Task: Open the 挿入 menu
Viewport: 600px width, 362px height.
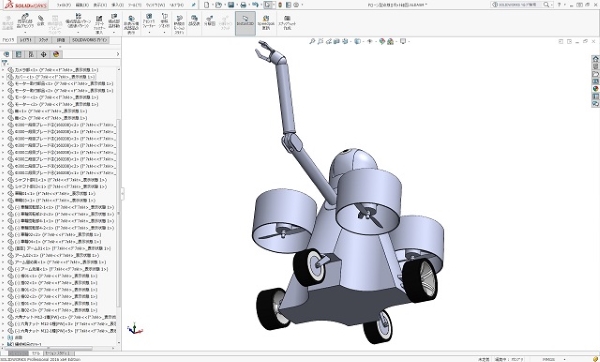Action: coord(117,5)
